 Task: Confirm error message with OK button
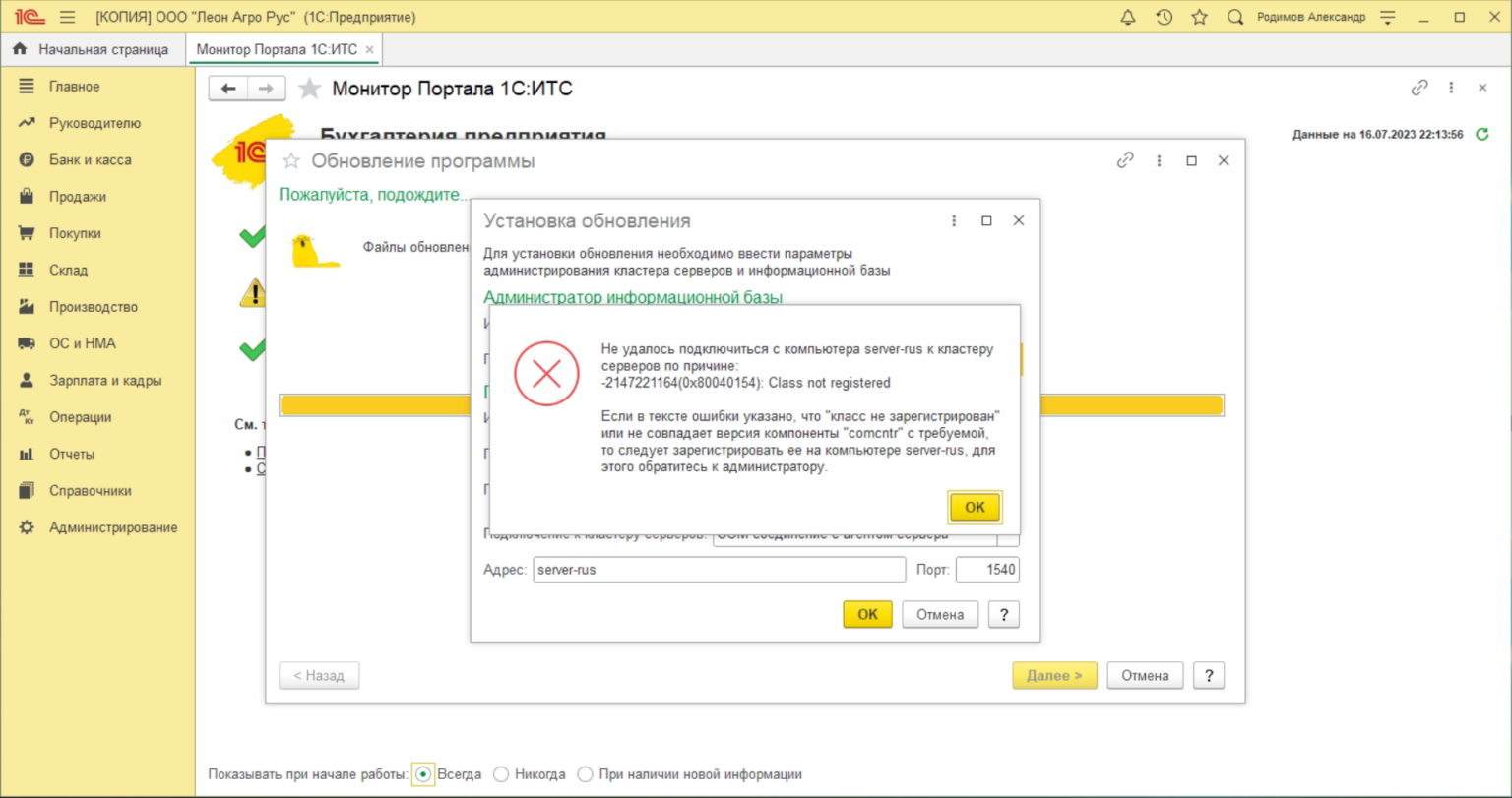coord(975,507)
